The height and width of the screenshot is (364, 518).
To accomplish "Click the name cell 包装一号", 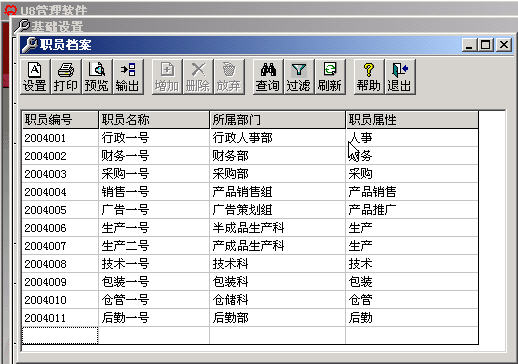I will pyautogui.click(x=154, y=282).
